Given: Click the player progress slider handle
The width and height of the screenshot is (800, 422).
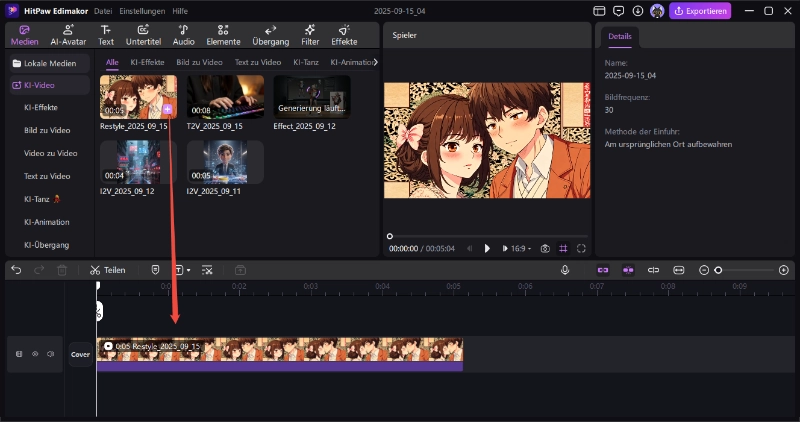Looking at the screenshot, I should 390,236.
